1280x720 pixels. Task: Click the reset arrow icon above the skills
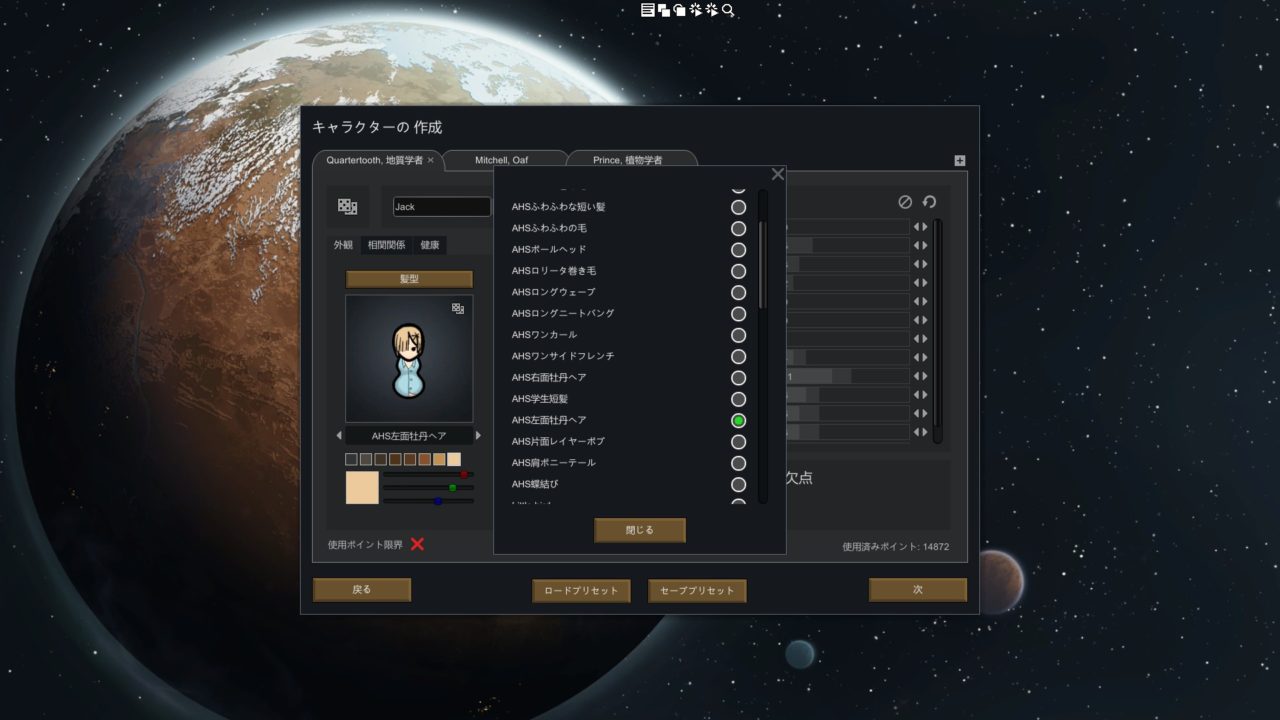tap(928, 202)
